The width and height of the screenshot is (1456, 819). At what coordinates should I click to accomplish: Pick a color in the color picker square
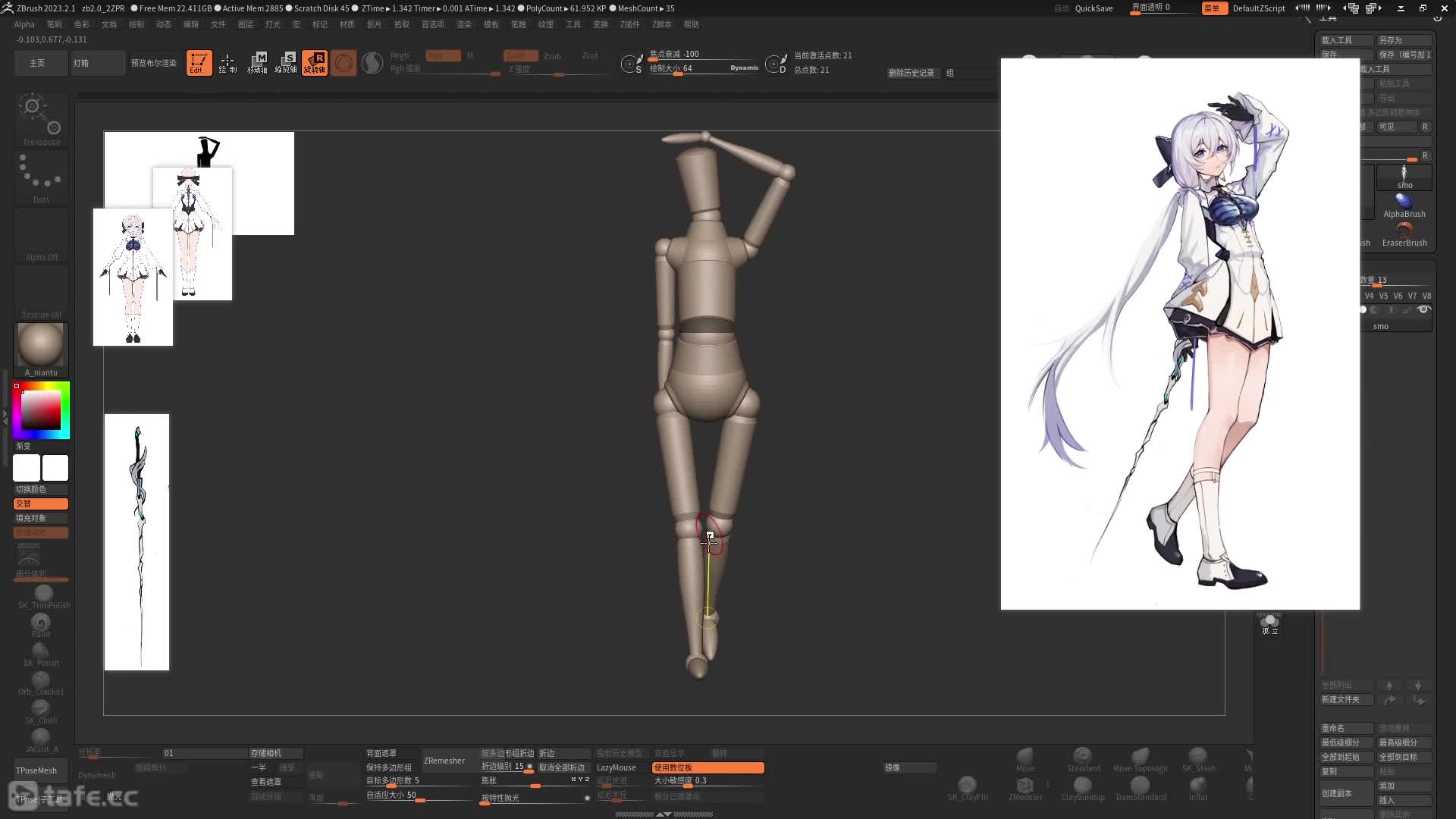[x=41, y=410]
